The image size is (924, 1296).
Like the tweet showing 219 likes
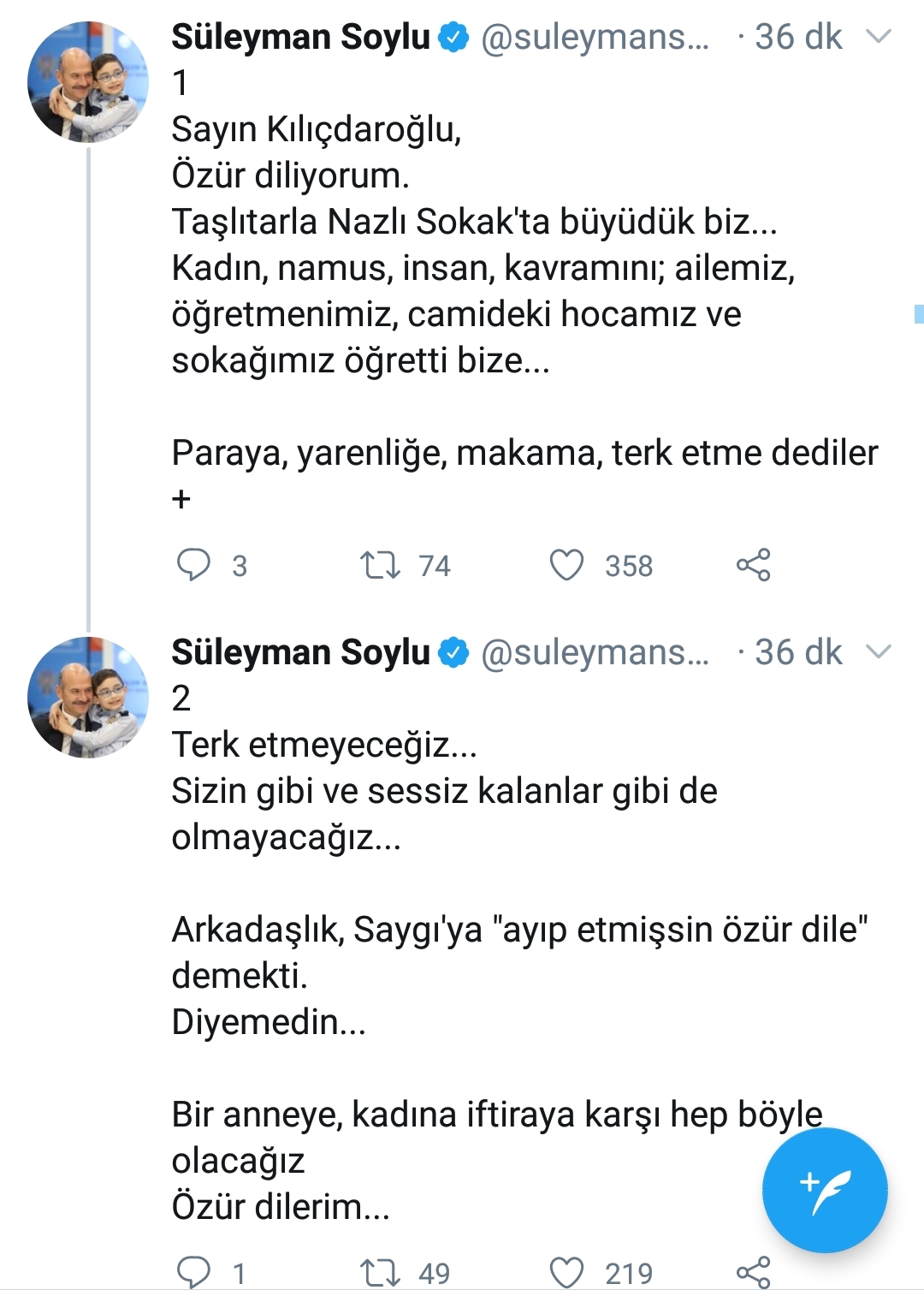(566, 1272)
